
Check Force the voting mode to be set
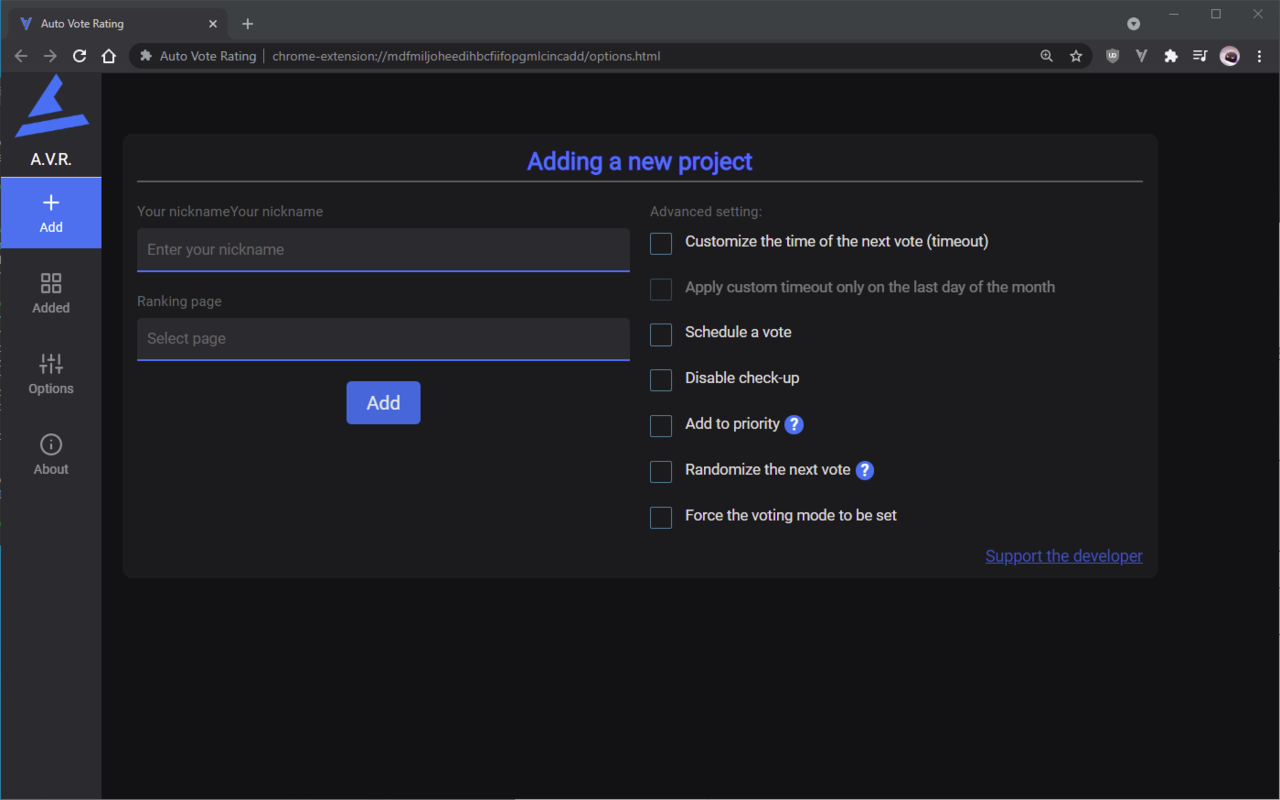pyautogui.click(x=661, y=517)
